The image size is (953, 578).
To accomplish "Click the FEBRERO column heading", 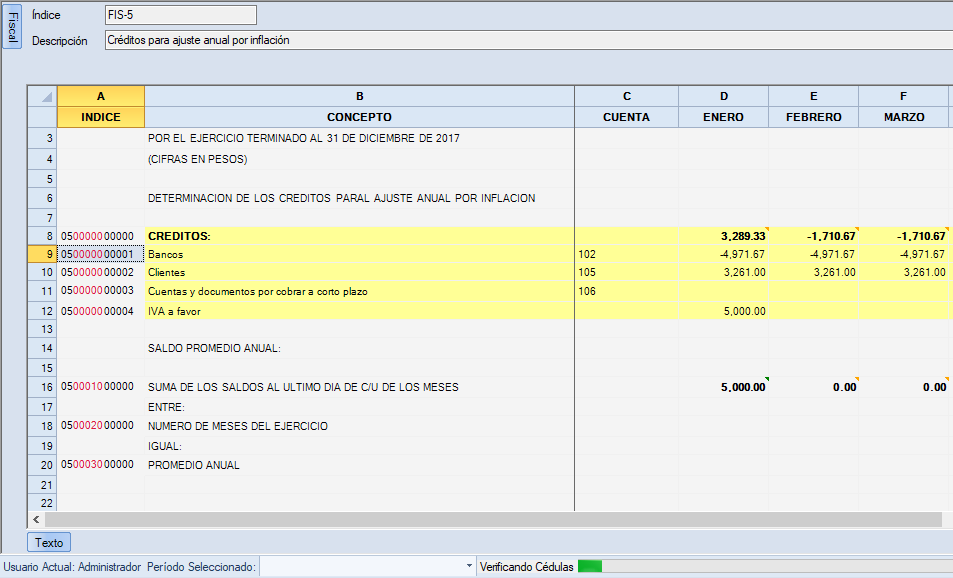I will pos(813,117).
